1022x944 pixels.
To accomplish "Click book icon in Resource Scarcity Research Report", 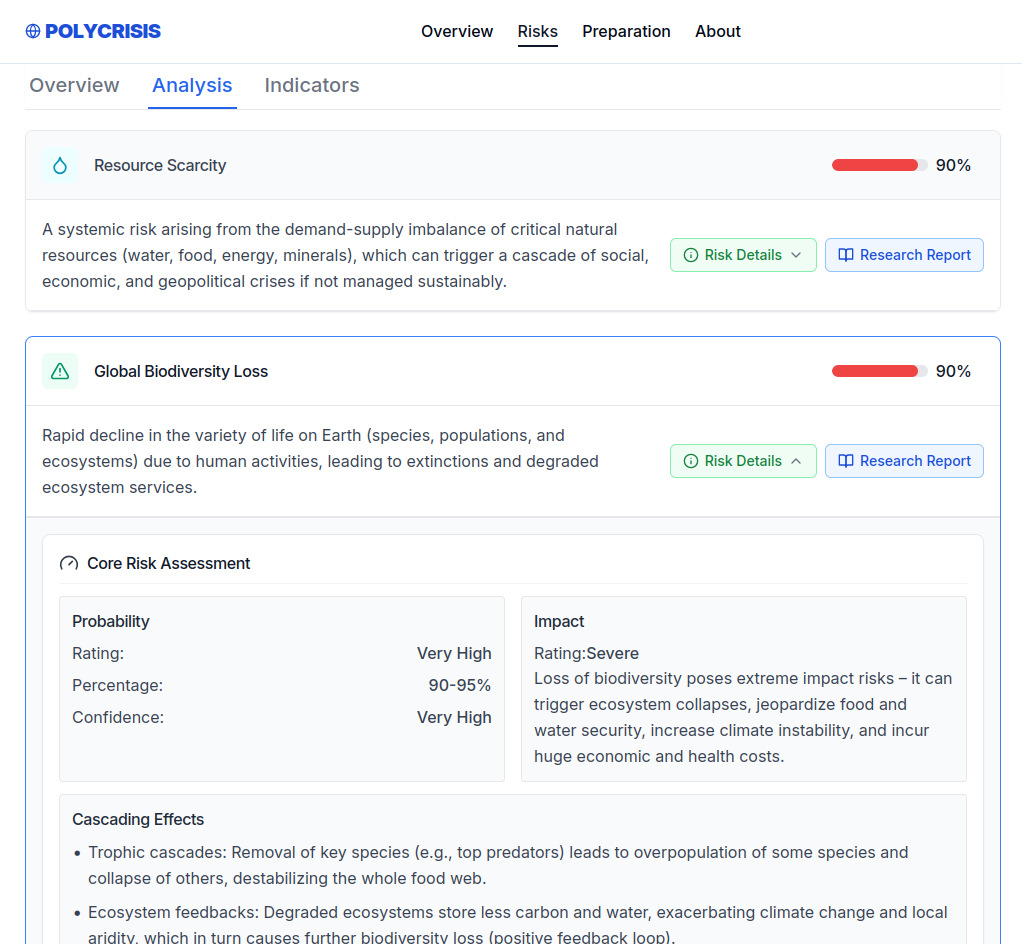I will coord(846,255).
